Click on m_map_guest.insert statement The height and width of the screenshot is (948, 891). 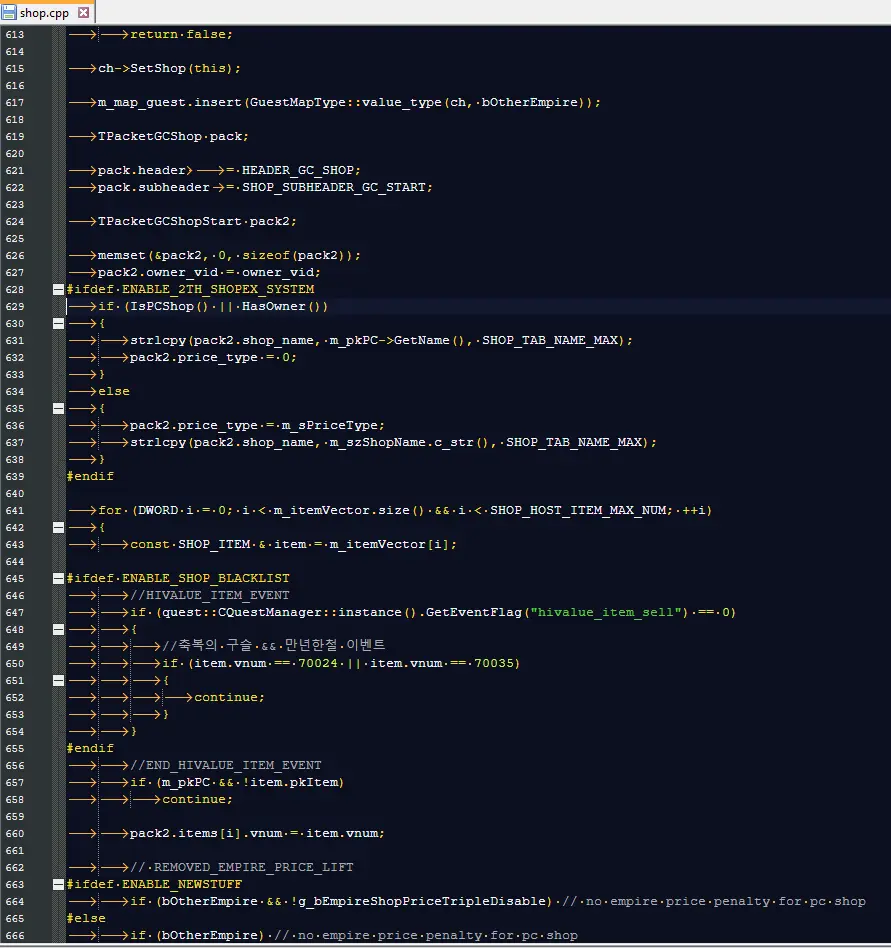coord(349,102)
